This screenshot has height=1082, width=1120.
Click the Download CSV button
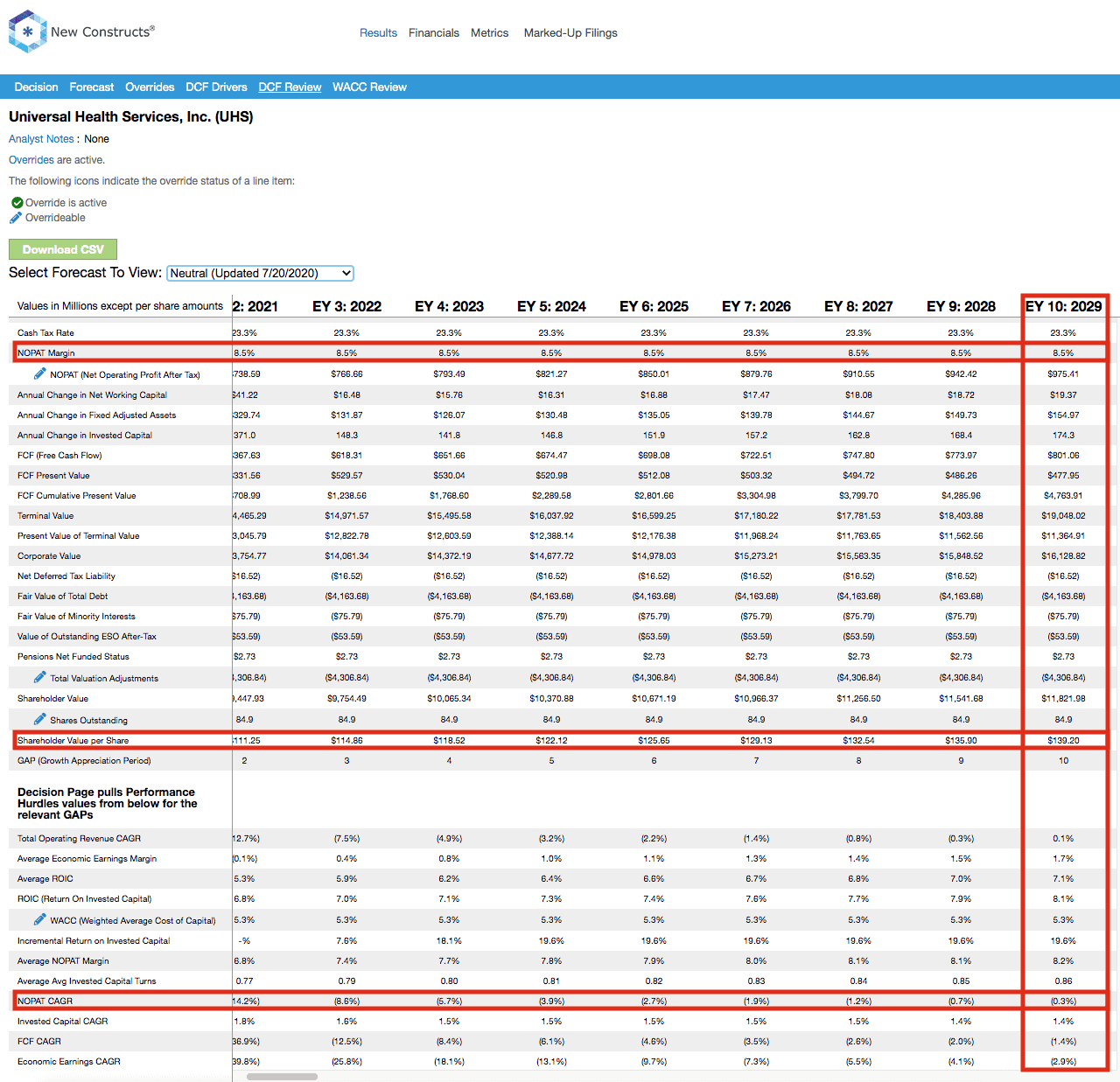(x=63, y=249)
